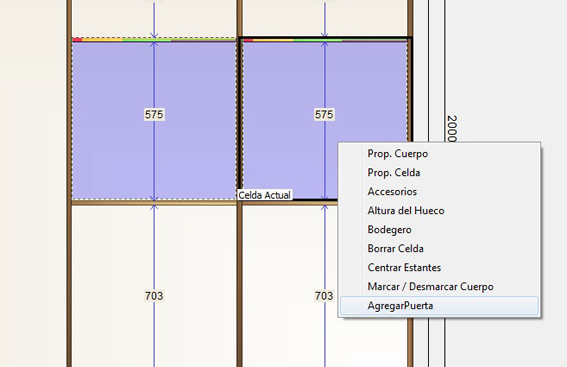The image size is (567, 367).
Task: Click the Celda Actual tooltip label
Action: tap(265, 195)
